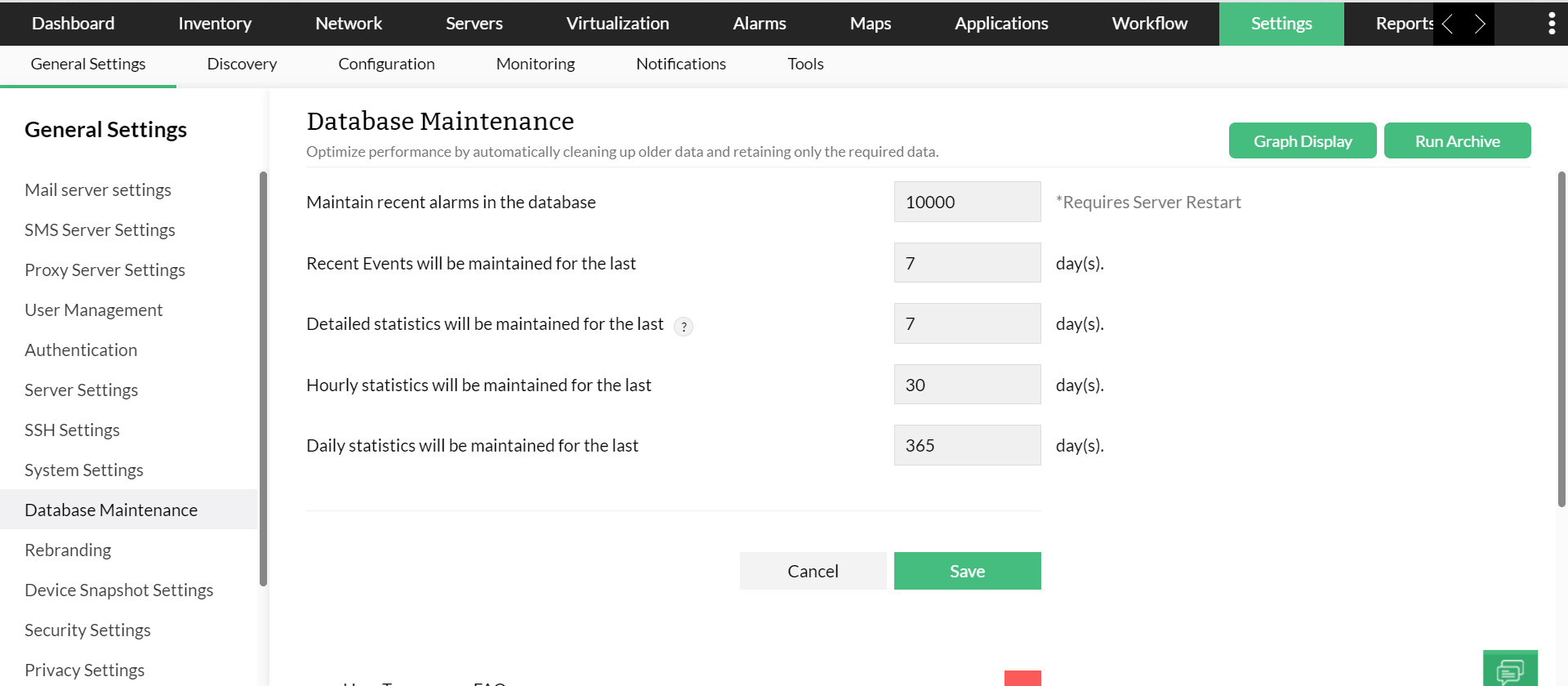Select Security Settings in the sidebar

[87, 630]
